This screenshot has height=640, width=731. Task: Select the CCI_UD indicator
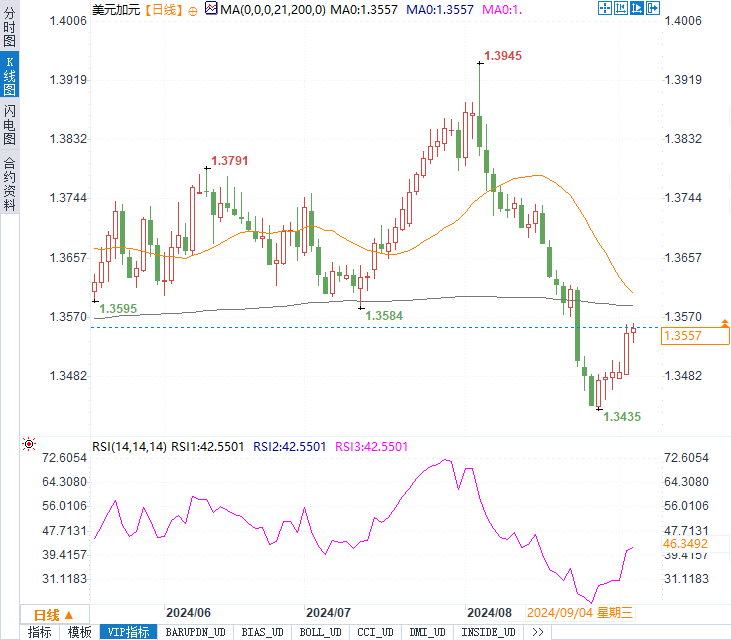coord(375,632)
